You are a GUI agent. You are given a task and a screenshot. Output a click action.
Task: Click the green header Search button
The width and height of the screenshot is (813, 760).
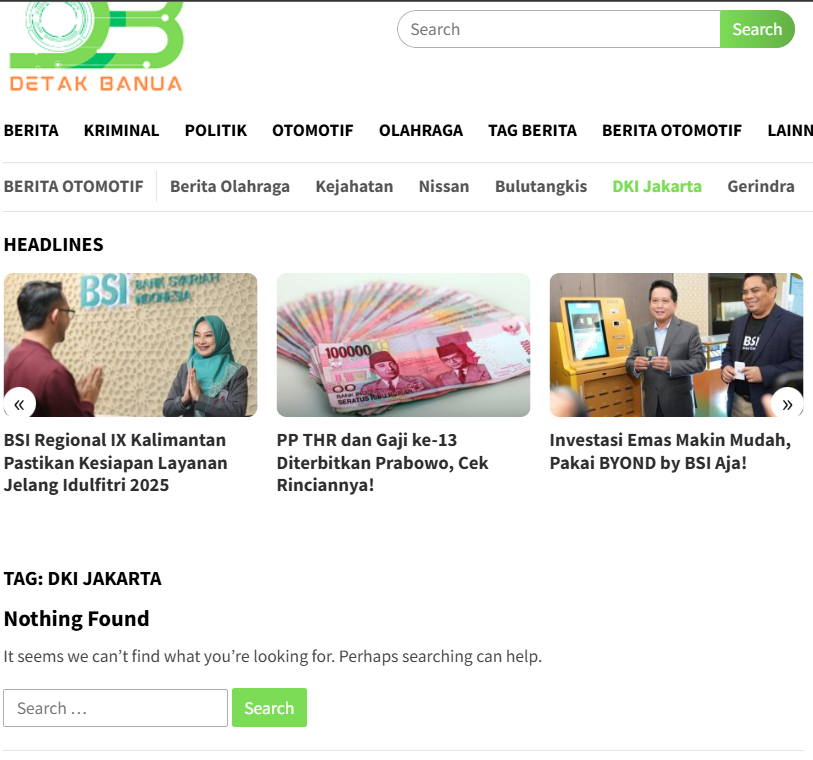[x=757, y=29]
